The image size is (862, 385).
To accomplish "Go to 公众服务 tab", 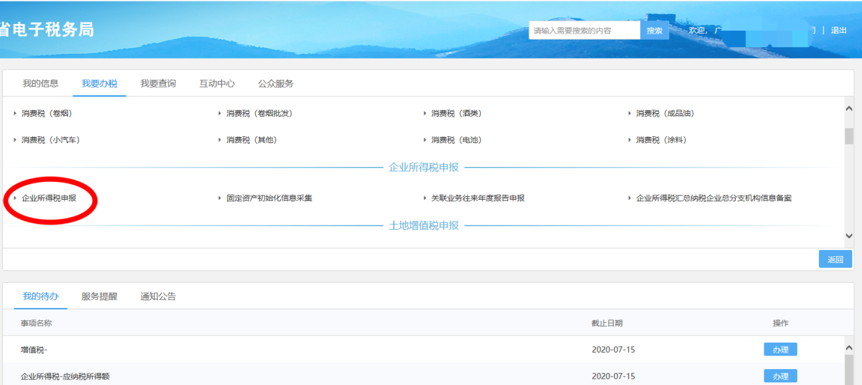I will click(x=276, y=84).
